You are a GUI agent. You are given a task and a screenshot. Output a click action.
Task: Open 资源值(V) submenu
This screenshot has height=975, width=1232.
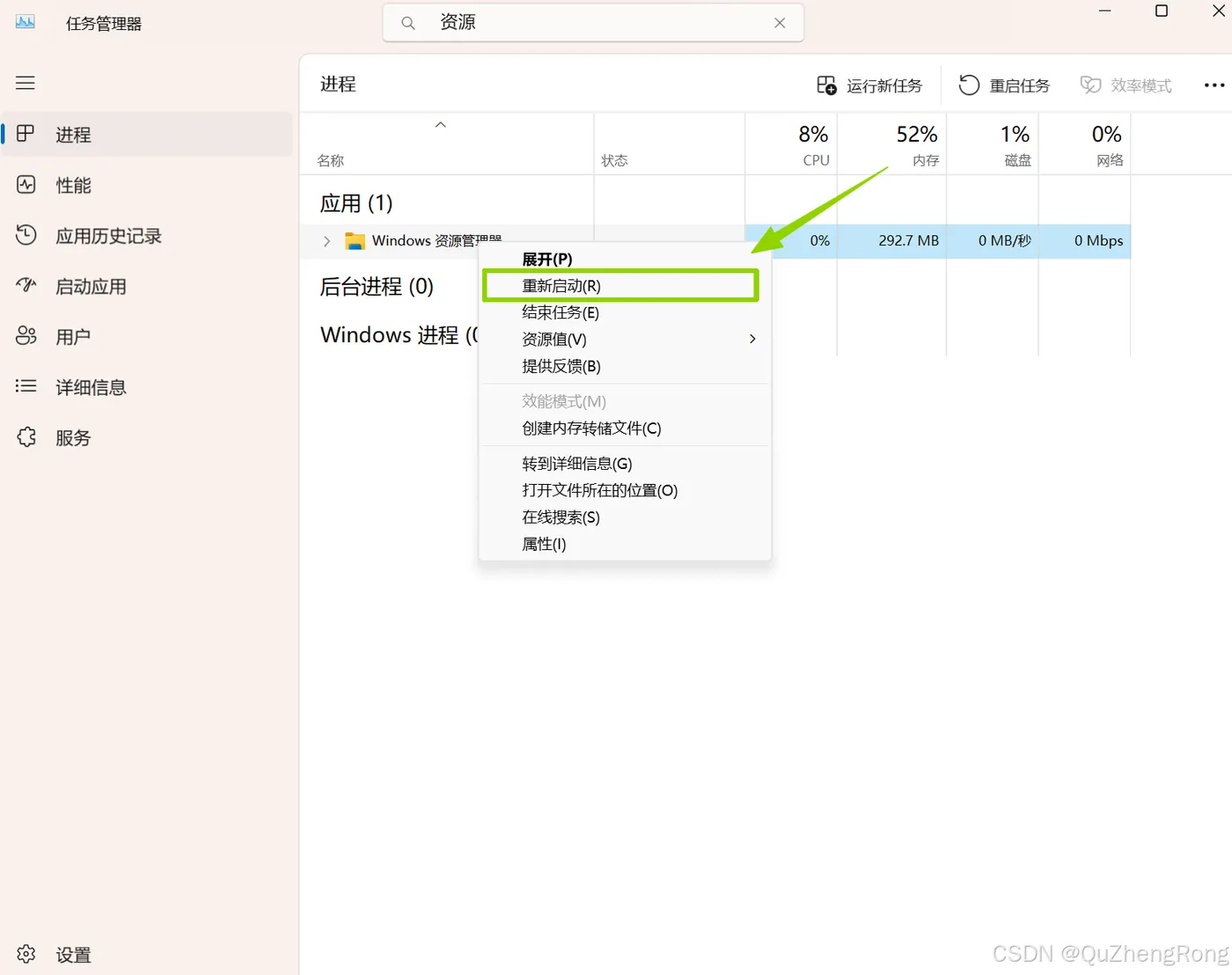625,339
